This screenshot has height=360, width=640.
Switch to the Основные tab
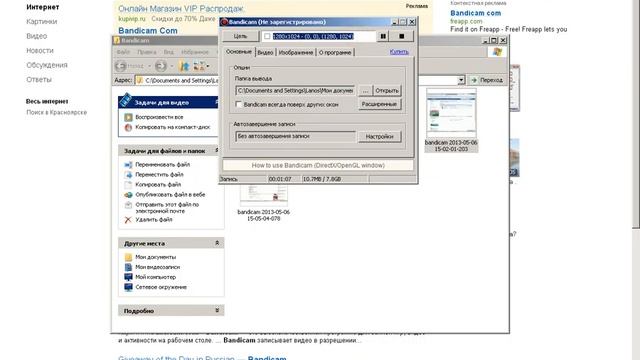click(x=239, y=52)
